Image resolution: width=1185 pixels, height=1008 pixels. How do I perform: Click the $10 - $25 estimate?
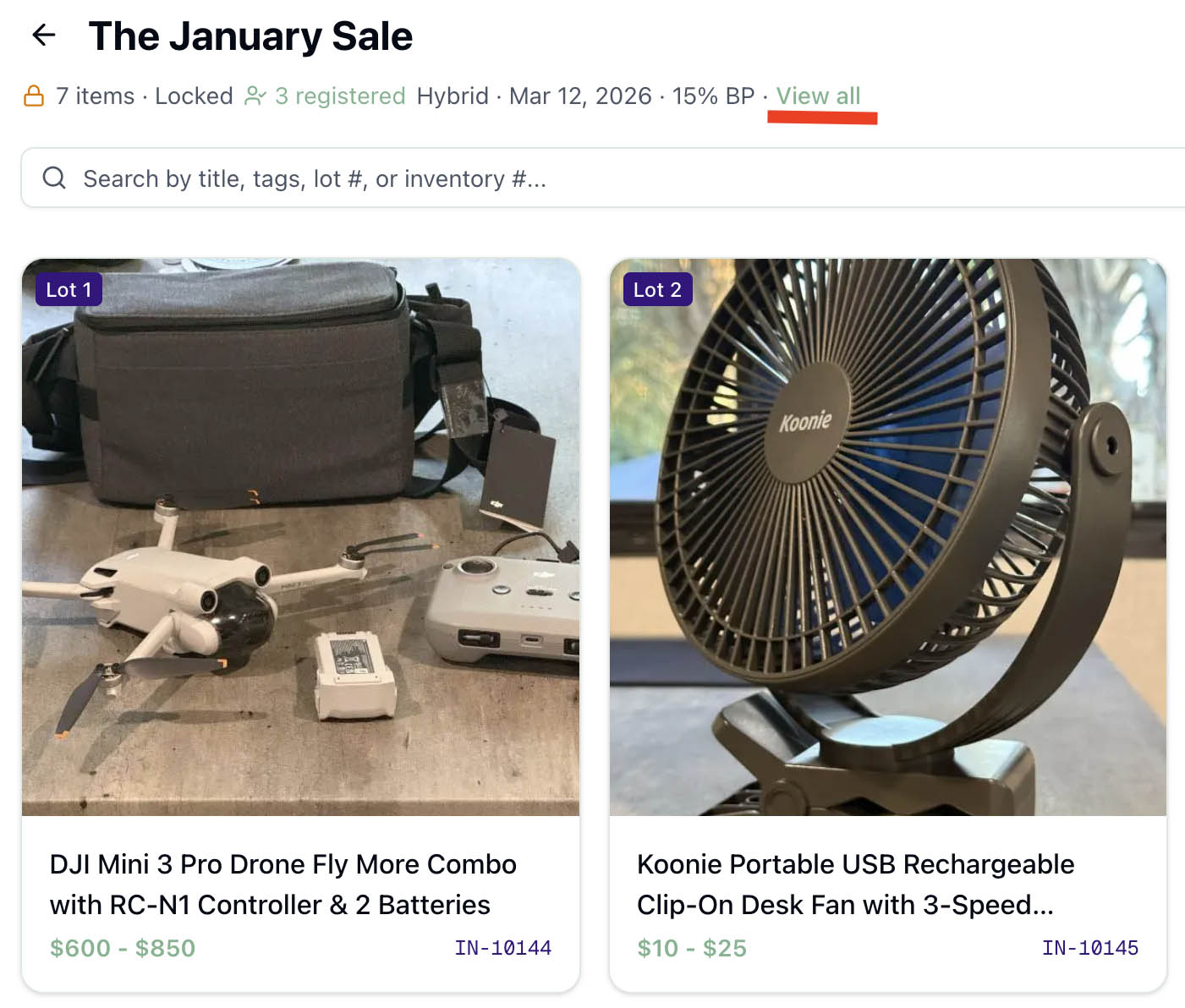(x=692, y=948)
